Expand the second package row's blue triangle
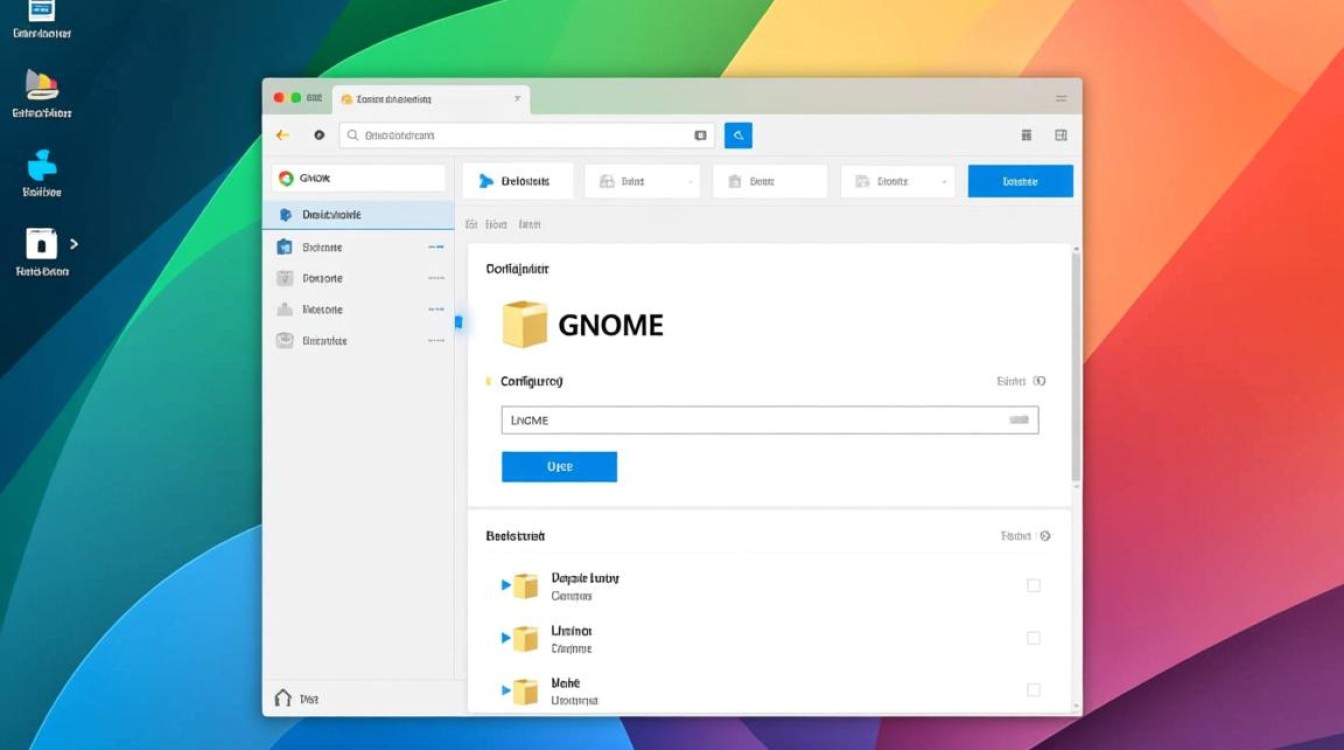The height and width of the screenshot is (750, 1344). (x=506, y=638)
